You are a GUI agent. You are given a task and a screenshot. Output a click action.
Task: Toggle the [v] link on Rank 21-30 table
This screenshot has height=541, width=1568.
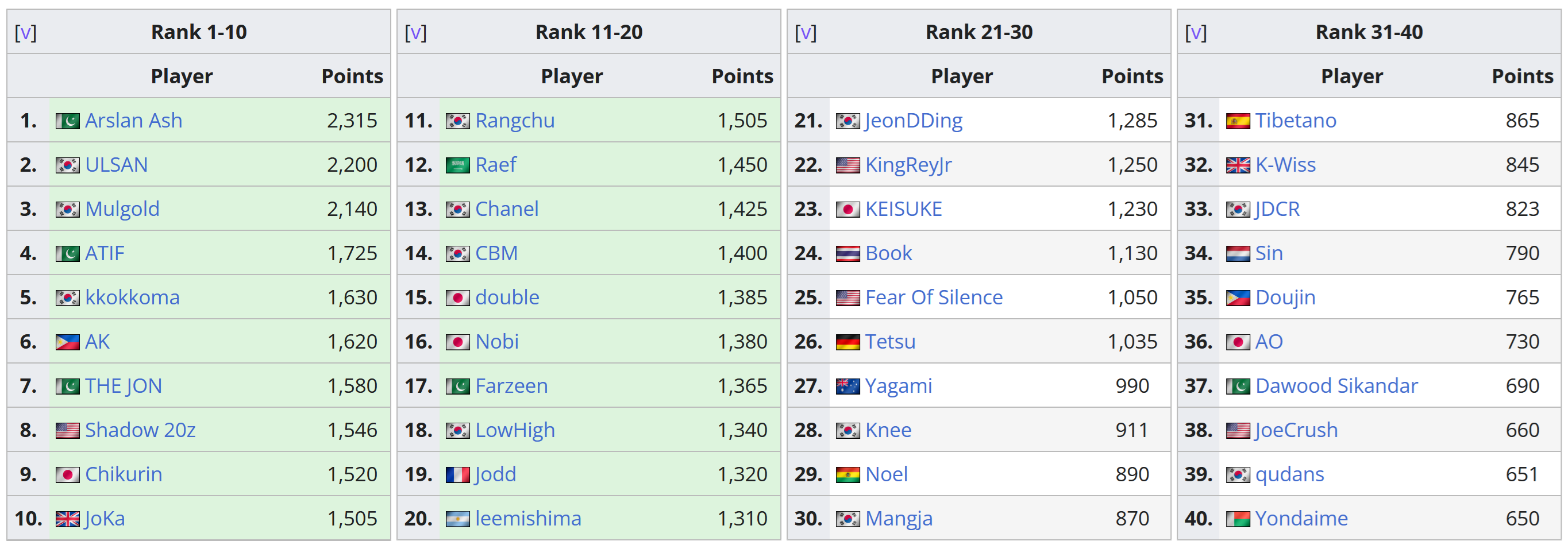(806, 32)
